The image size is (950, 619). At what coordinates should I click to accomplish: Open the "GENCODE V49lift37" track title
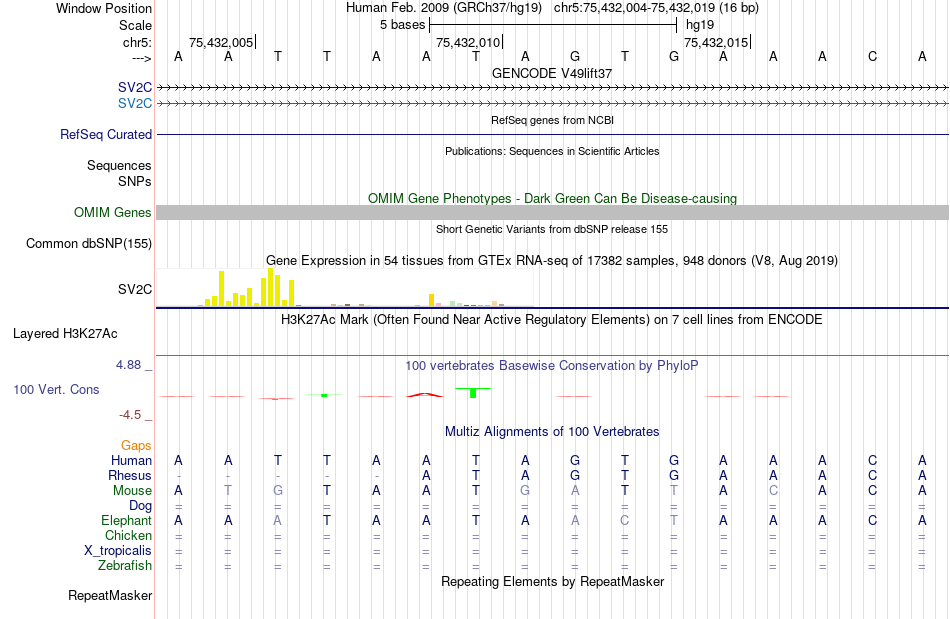point(552,73)
